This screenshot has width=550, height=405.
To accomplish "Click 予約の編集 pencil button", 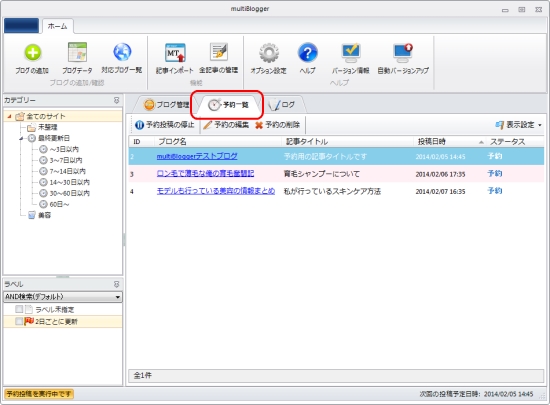I will tap(226, 125).
